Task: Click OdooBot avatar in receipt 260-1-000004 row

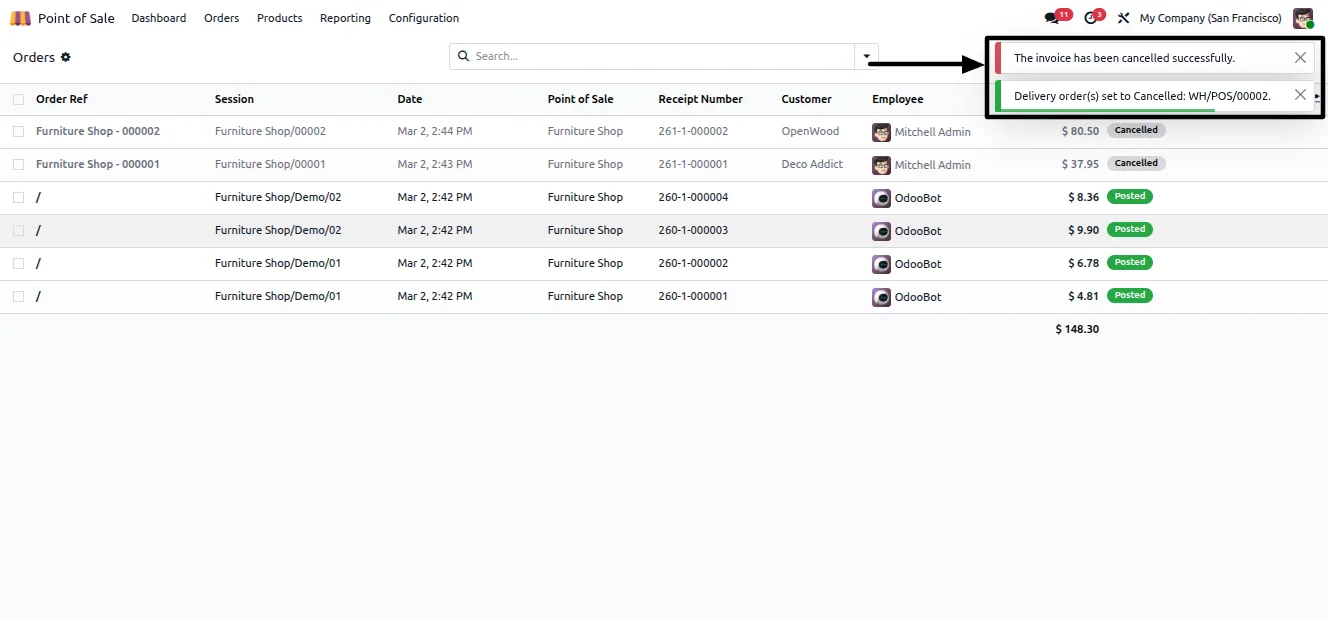Action: tap(881, 198)
